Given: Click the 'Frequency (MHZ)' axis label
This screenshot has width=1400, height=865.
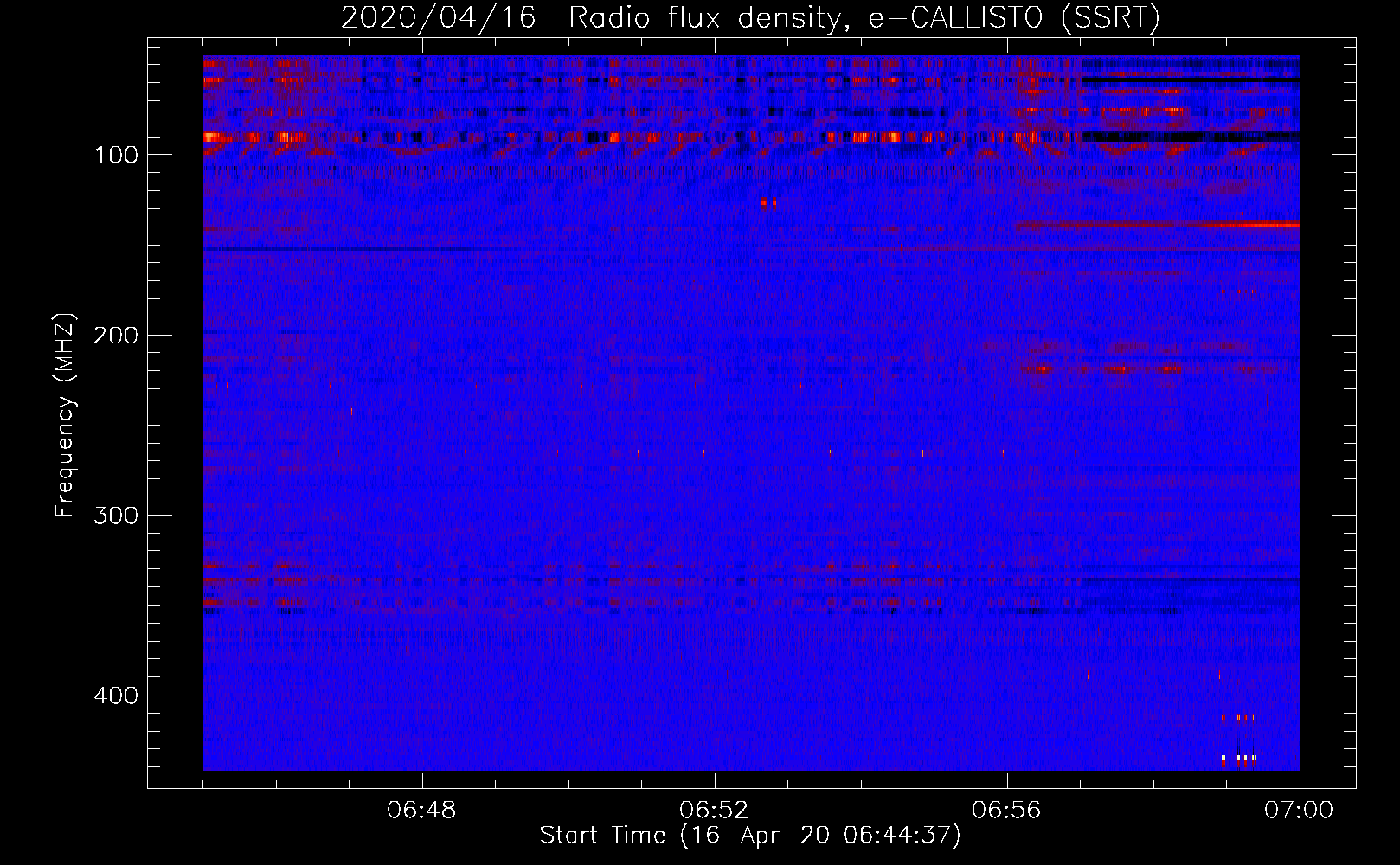Looking at the screenshot, I should pos(65,415).
